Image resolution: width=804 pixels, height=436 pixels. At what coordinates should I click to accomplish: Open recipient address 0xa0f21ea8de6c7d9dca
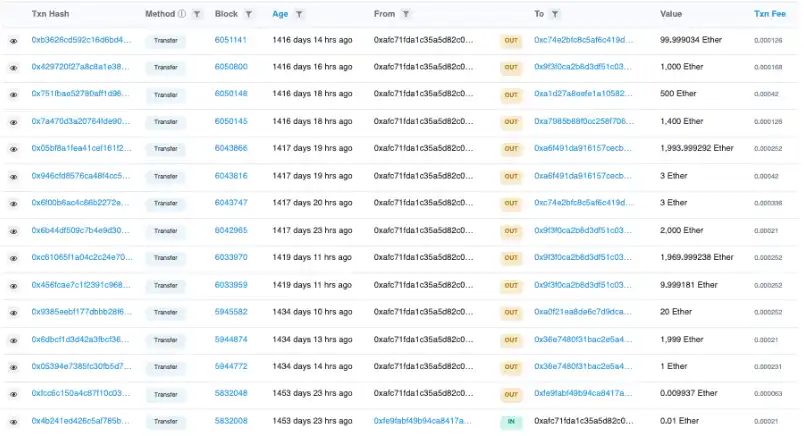(582, 311)
